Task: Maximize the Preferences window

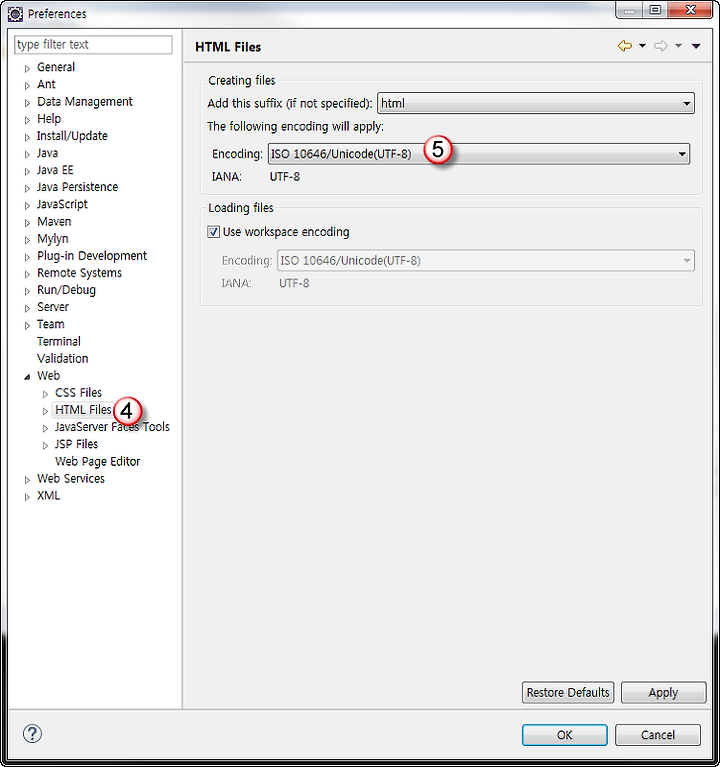Action: (x=655, y=10)
